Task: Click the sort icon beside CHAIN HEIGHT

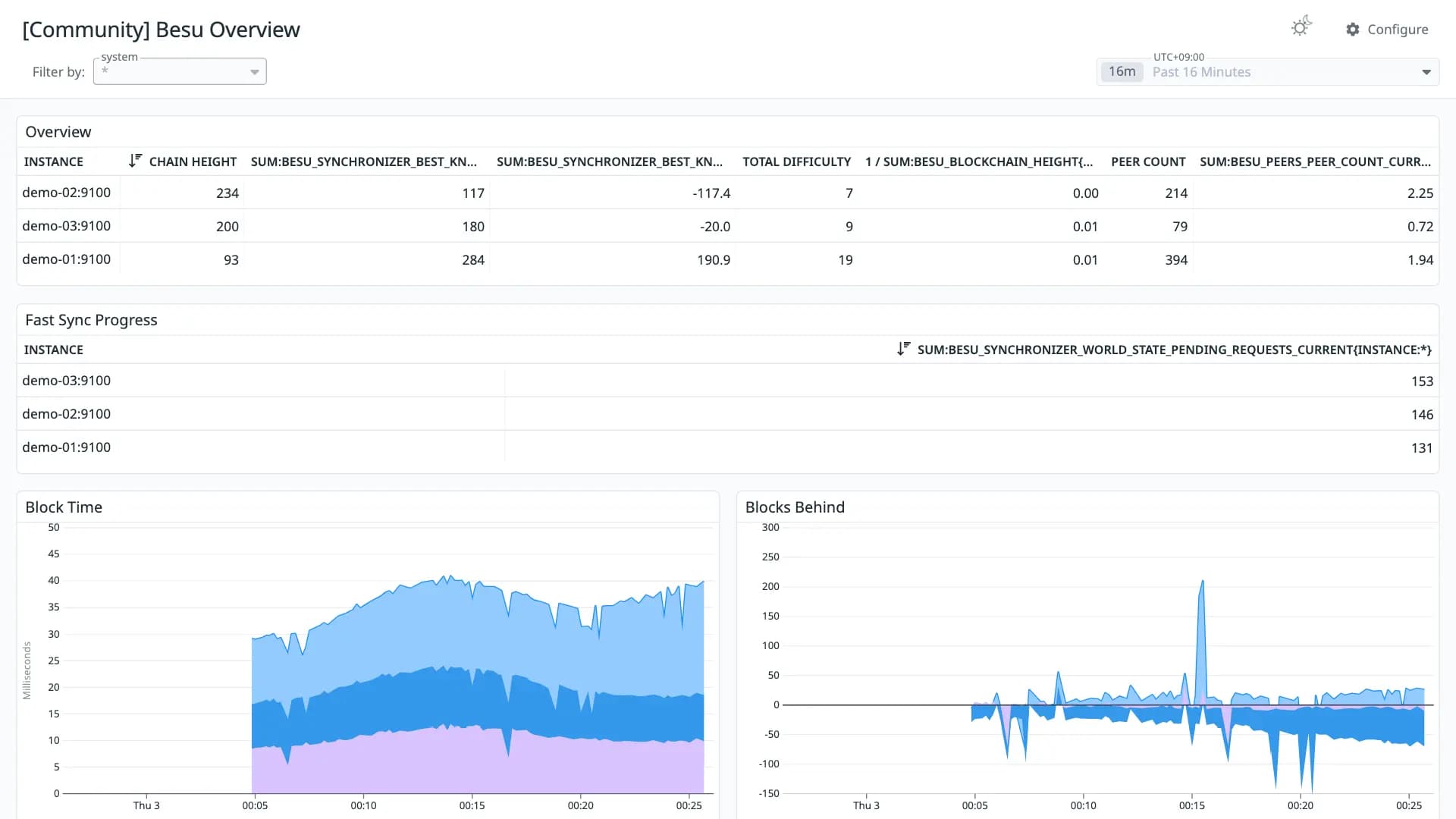Action: tap(135, 161)
